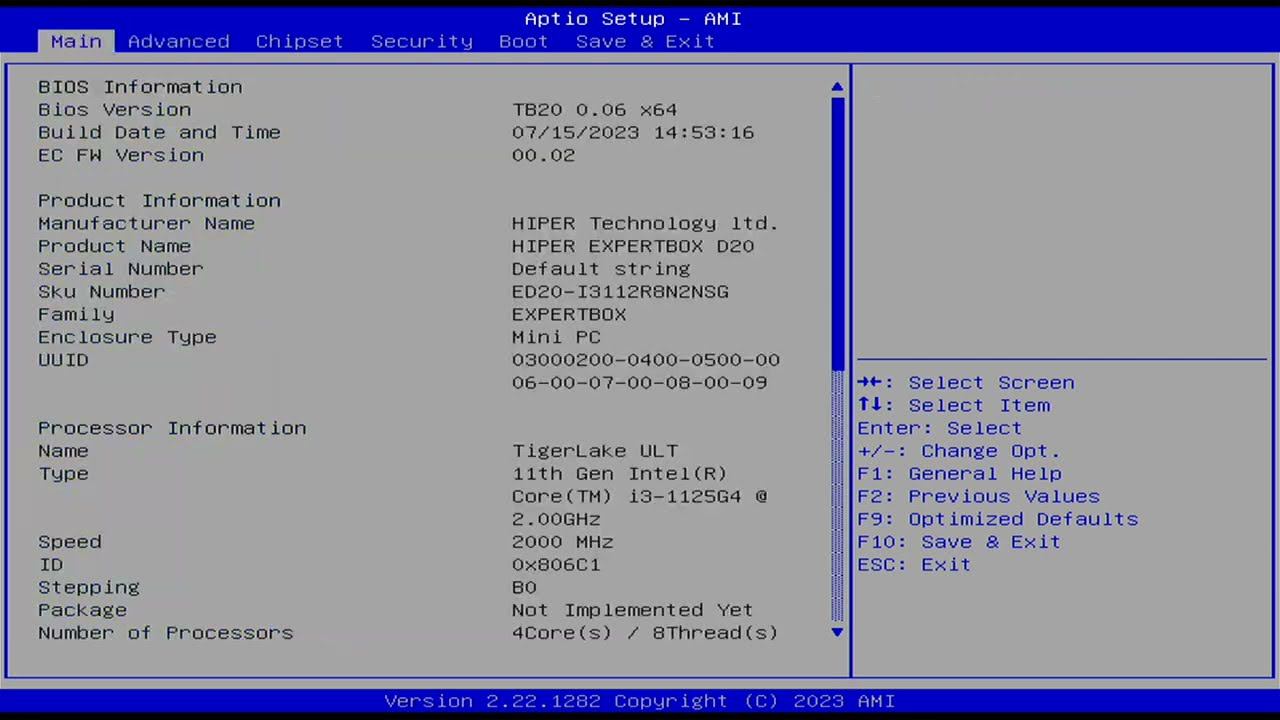
Task: Select the Manufacturer Name label
Action: tap(146, 223)
